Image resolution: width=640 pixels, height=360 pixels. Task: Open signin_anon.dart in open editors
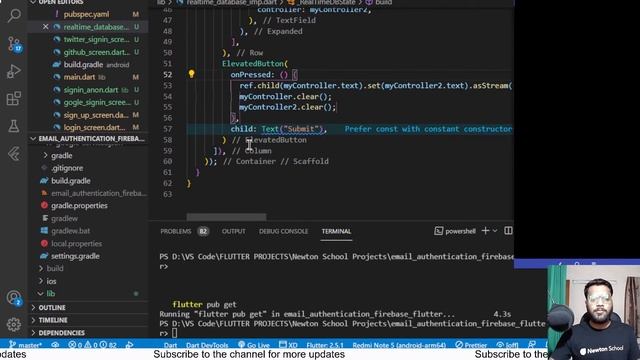[90, 90]
